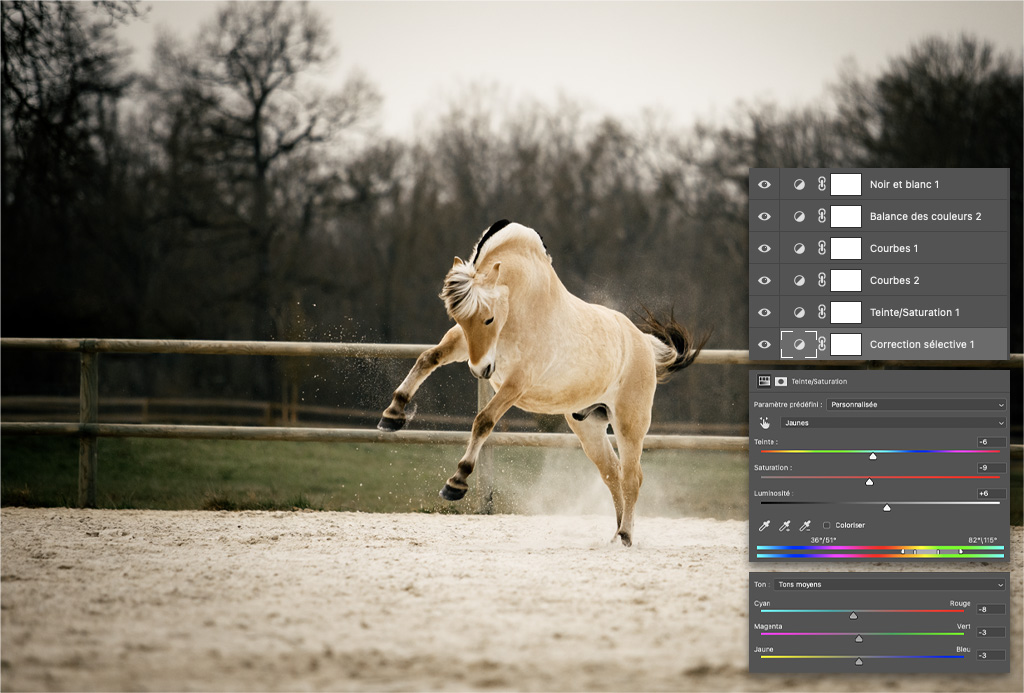This screenshot has width=1024, height=693.
Task: Select the Correction sélective 1 layer name
Action: pos(921,345)
